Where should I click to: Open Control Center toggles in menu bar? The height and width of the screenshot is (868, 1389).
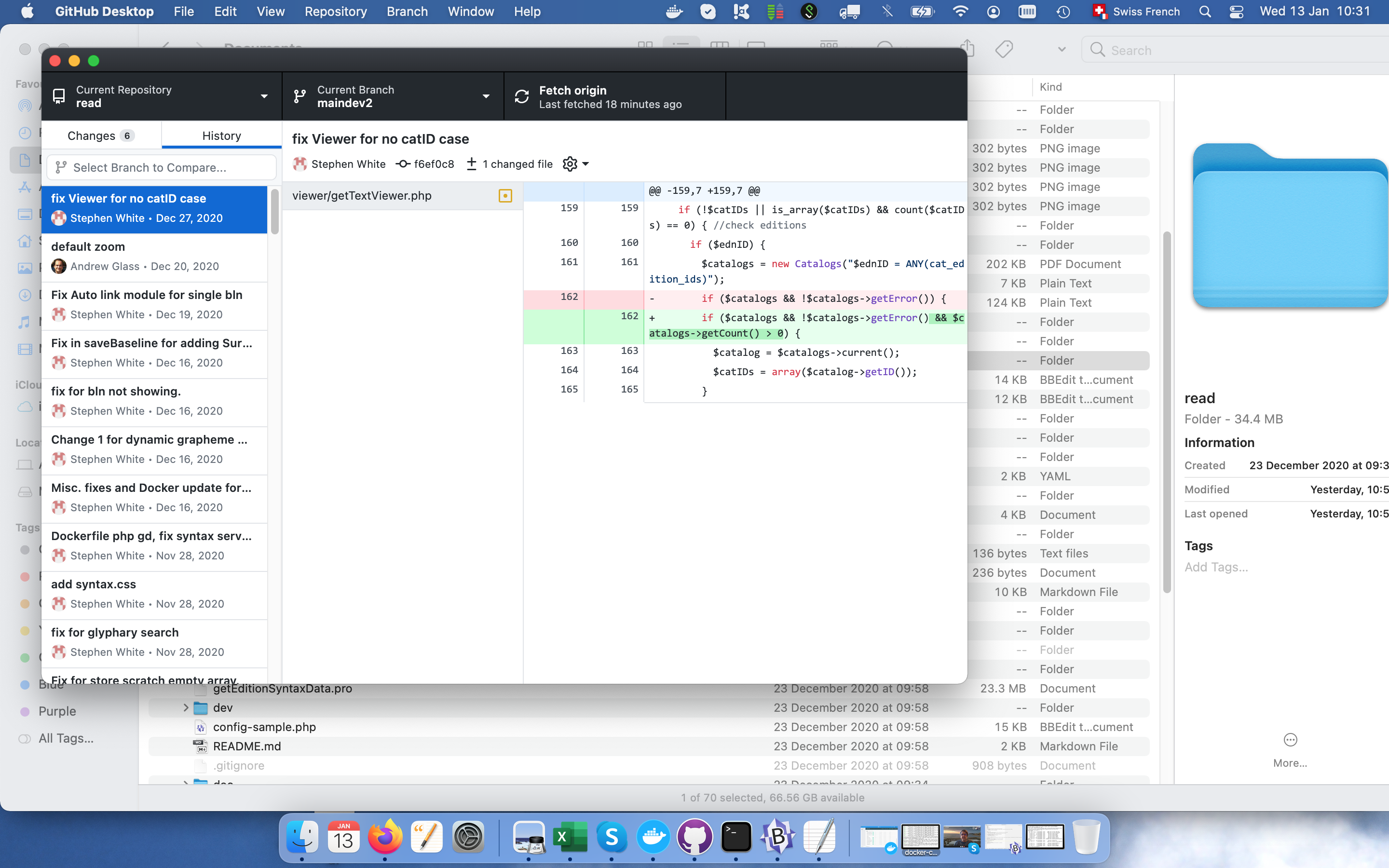point(1236,12)
